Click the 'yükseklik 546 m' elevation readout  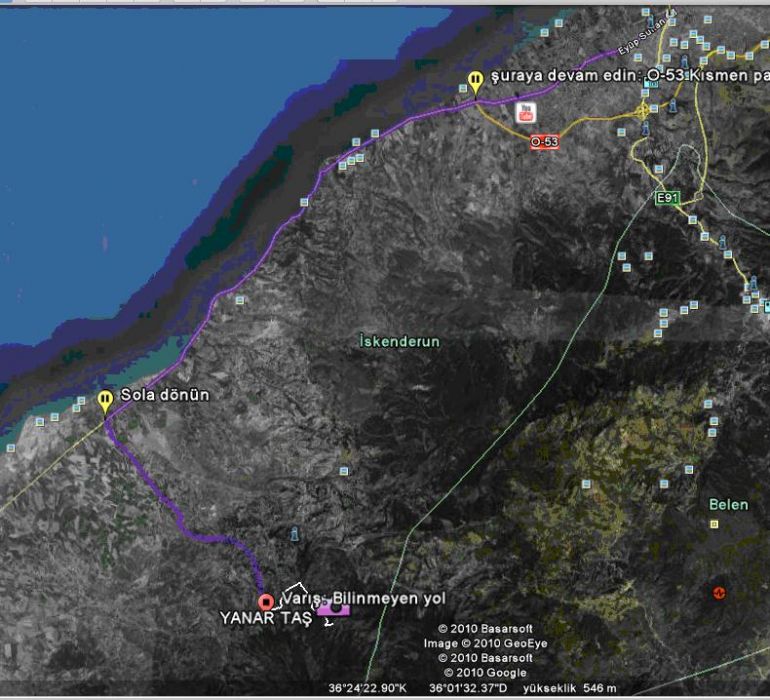point(570,688)
